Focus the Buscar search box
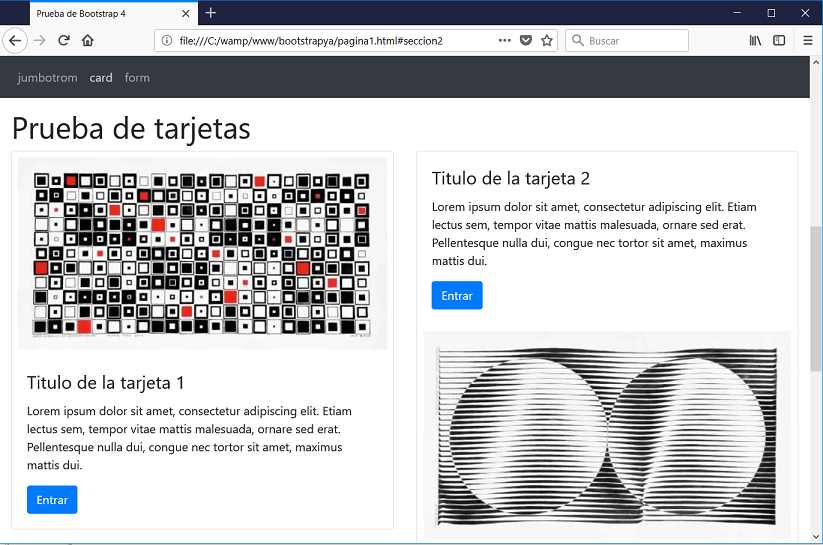Screen dimensions: 823x545 click(x=627, y=40)
